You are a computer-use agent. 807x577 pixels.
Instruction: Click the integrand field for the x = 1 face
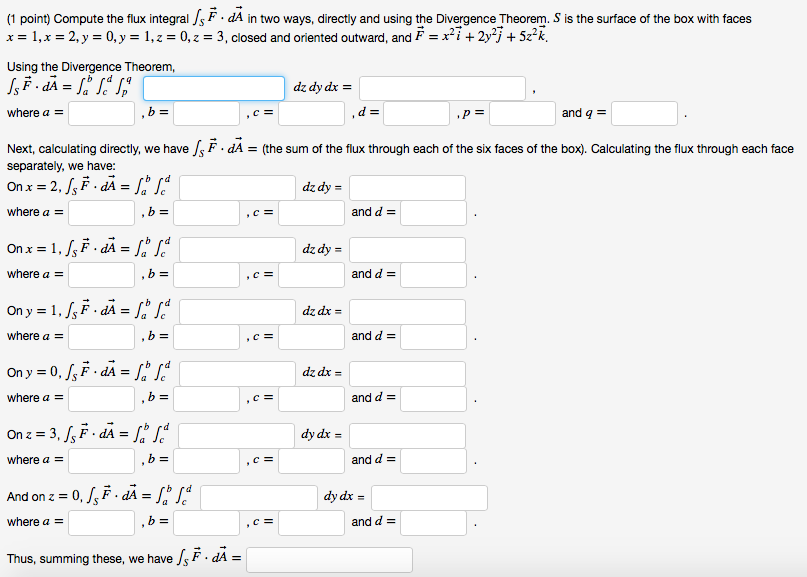(236, 249)
